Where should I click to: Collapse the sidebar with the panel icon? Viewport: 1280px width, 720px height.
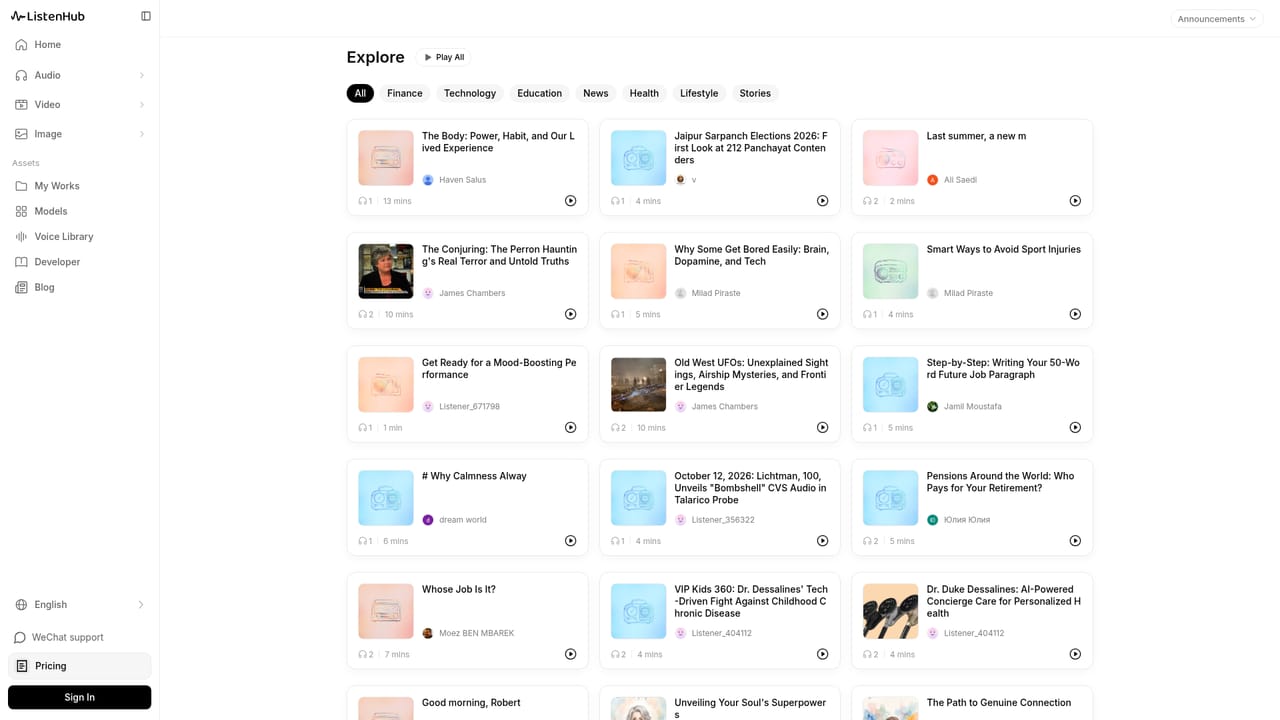[146, 16]
